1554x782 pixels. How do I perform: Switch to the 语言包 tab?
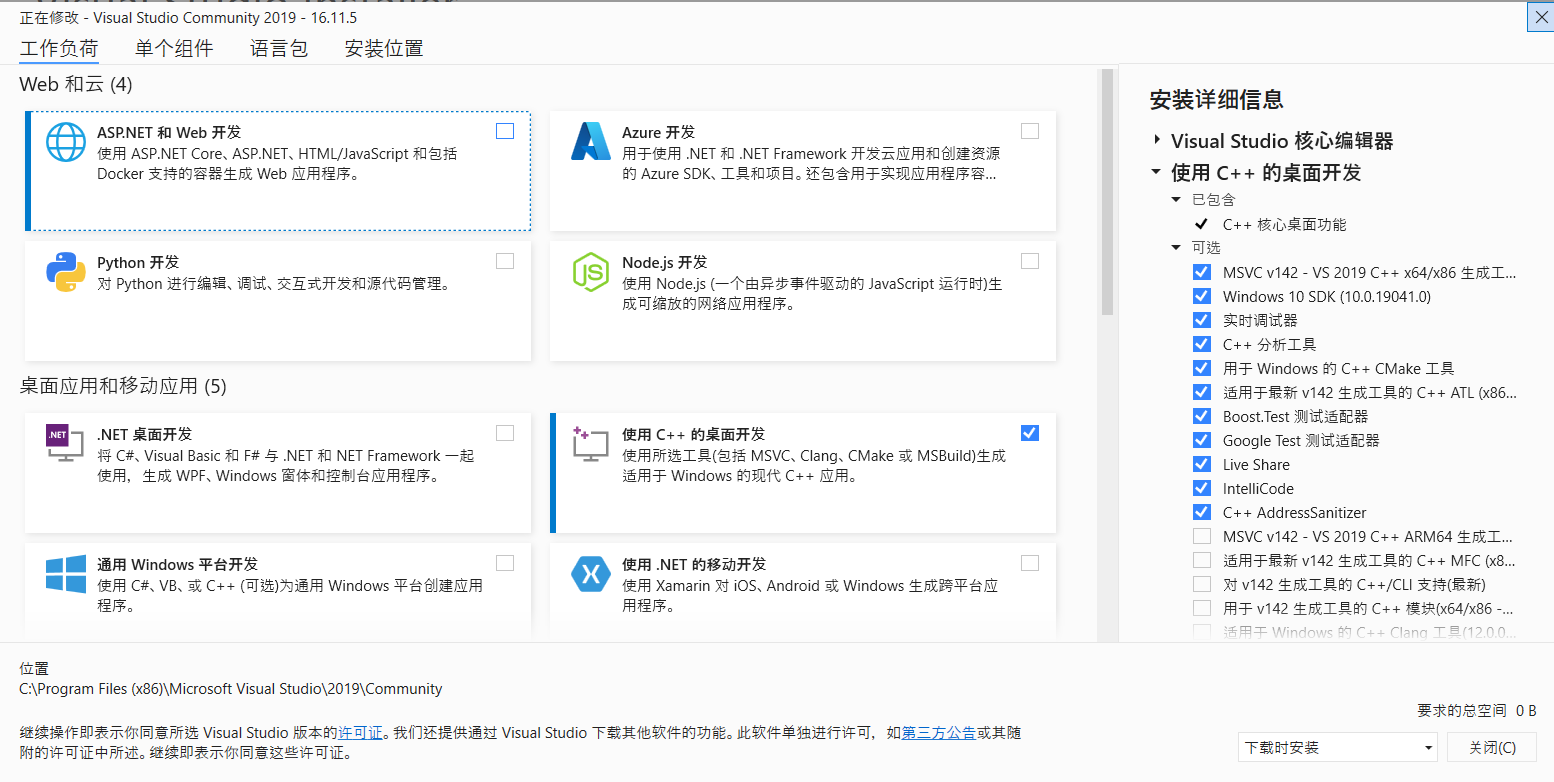point(279,48)
